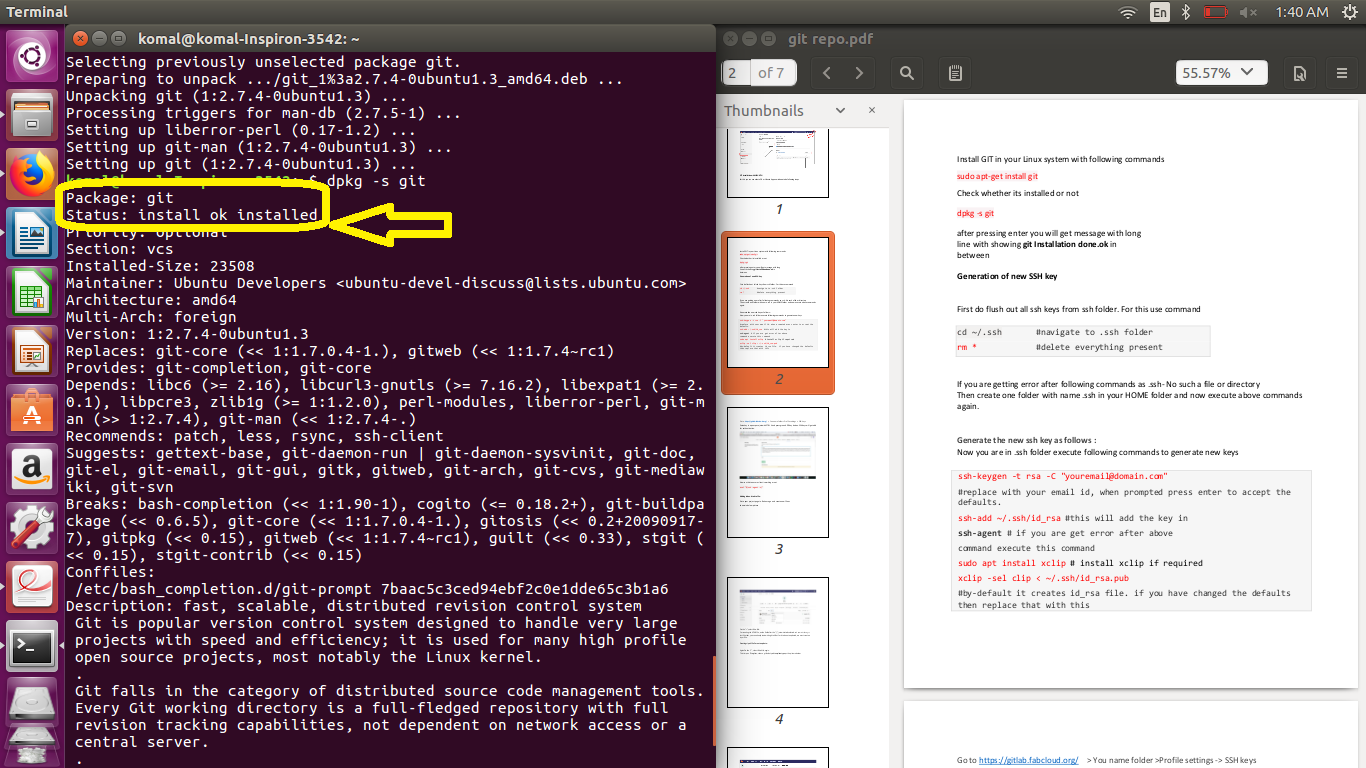Click 'rm *' command in PDF
The height and width of the screenshot is (768, 1366).
[x=967, y=347]
